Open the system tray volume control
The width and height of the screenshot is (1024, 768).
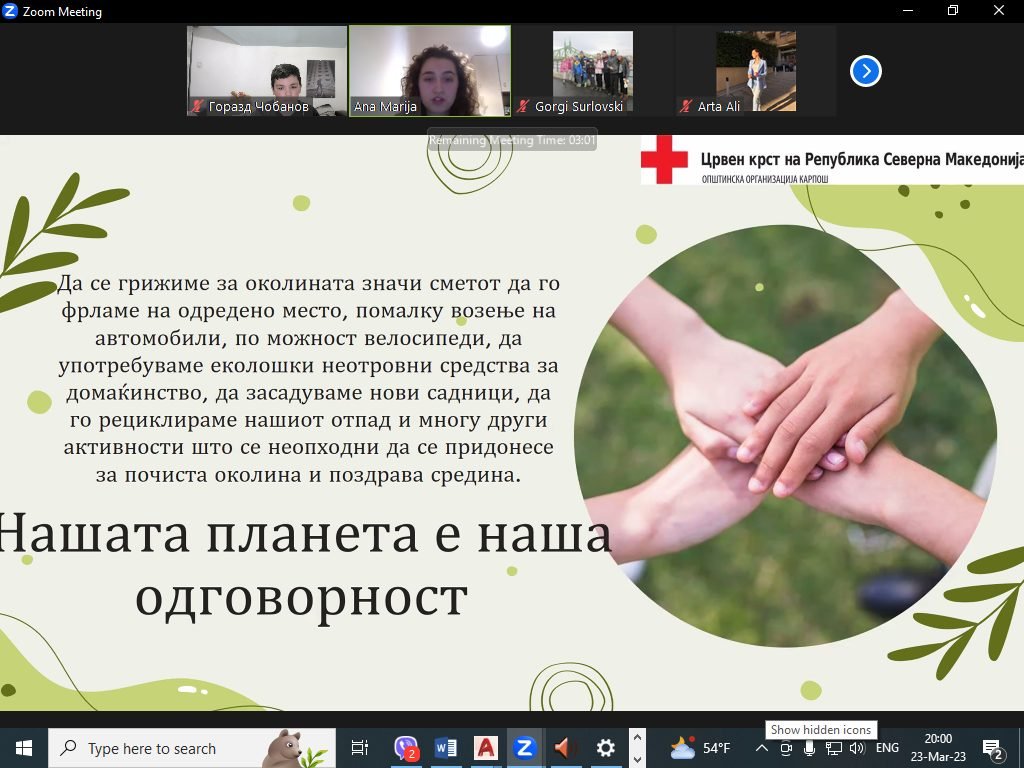pyautogui.click(x=856, y=748)
